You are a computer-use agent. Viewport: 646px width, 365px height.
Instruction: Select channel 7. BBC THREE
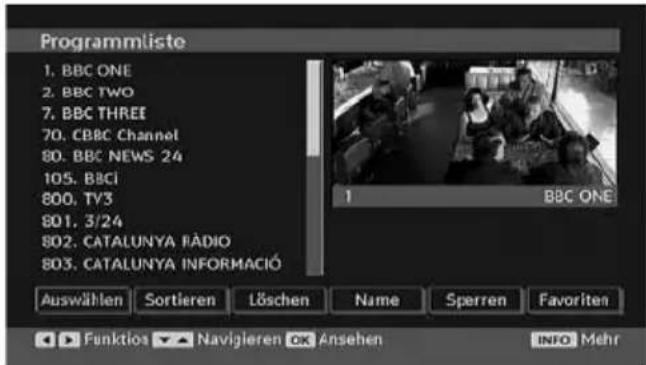(94, 114)
